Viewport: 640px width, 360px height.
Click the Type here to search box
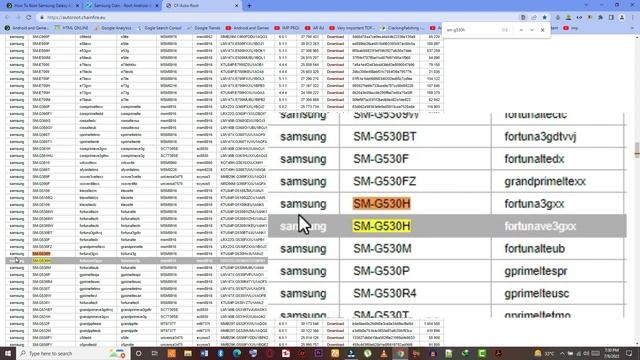coord(73,353)
